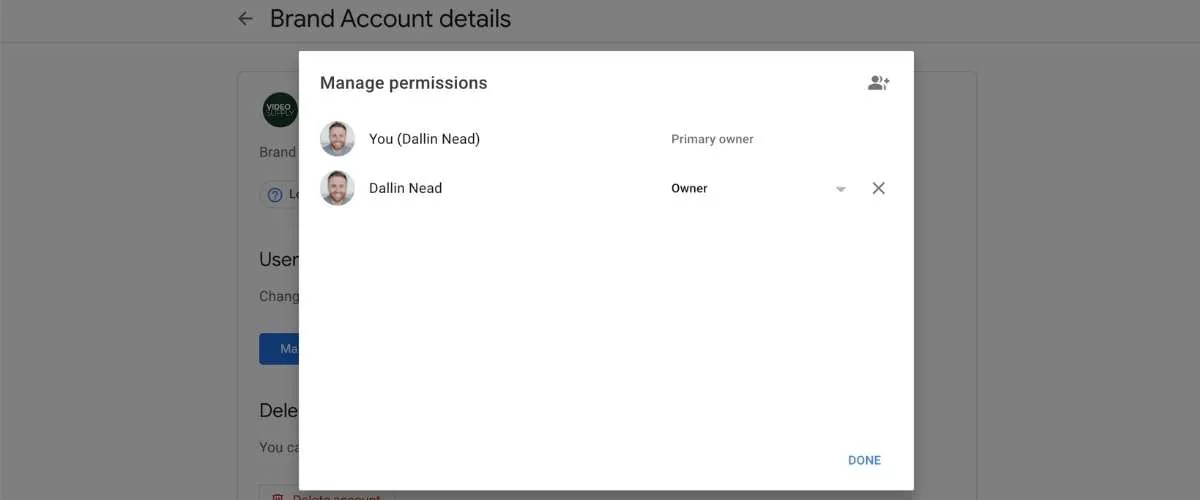Open the invite new users icon
Viewport: 1200px width, 500px height.
878,83
